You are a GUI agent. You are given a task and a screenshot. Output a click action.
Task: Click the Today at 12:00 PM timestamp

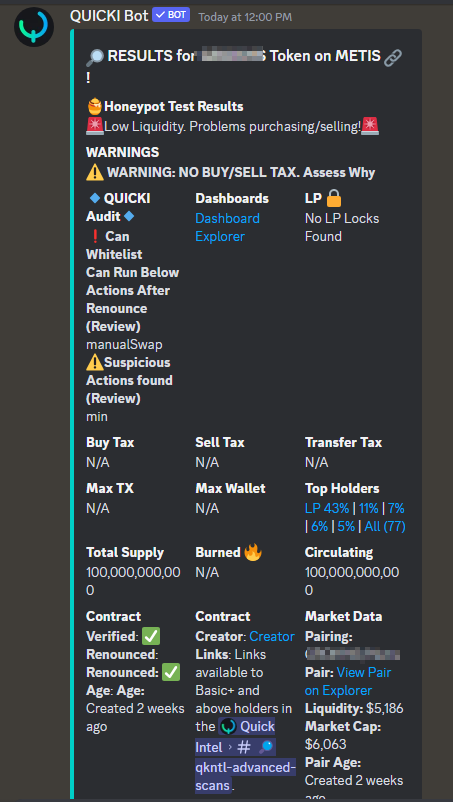[x=245, y=17]
